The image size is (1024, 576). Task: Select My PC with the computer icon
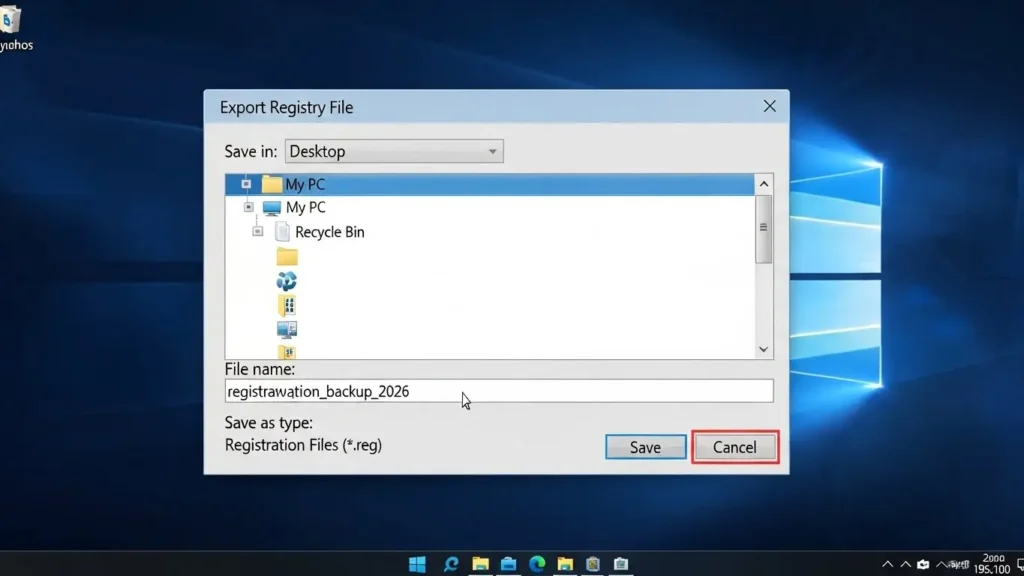(x=305, y=208)
